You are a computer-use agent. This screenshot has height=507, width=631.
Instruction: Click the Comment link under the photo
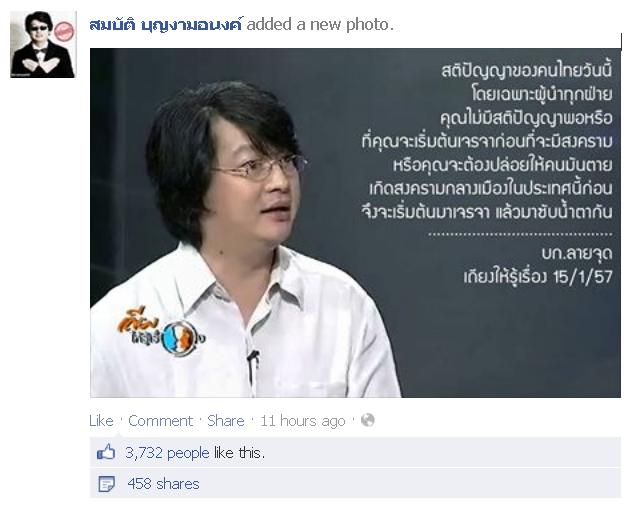click(x=161, y=421)
